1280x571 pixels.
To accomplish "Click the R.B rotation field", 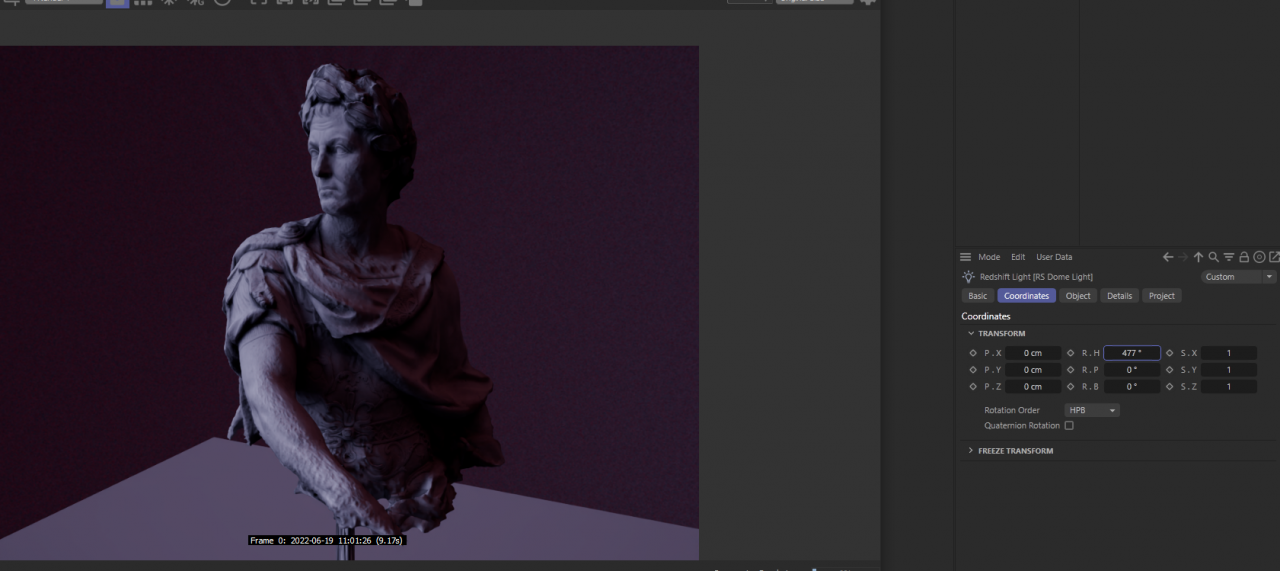I will coord(1132,386).
